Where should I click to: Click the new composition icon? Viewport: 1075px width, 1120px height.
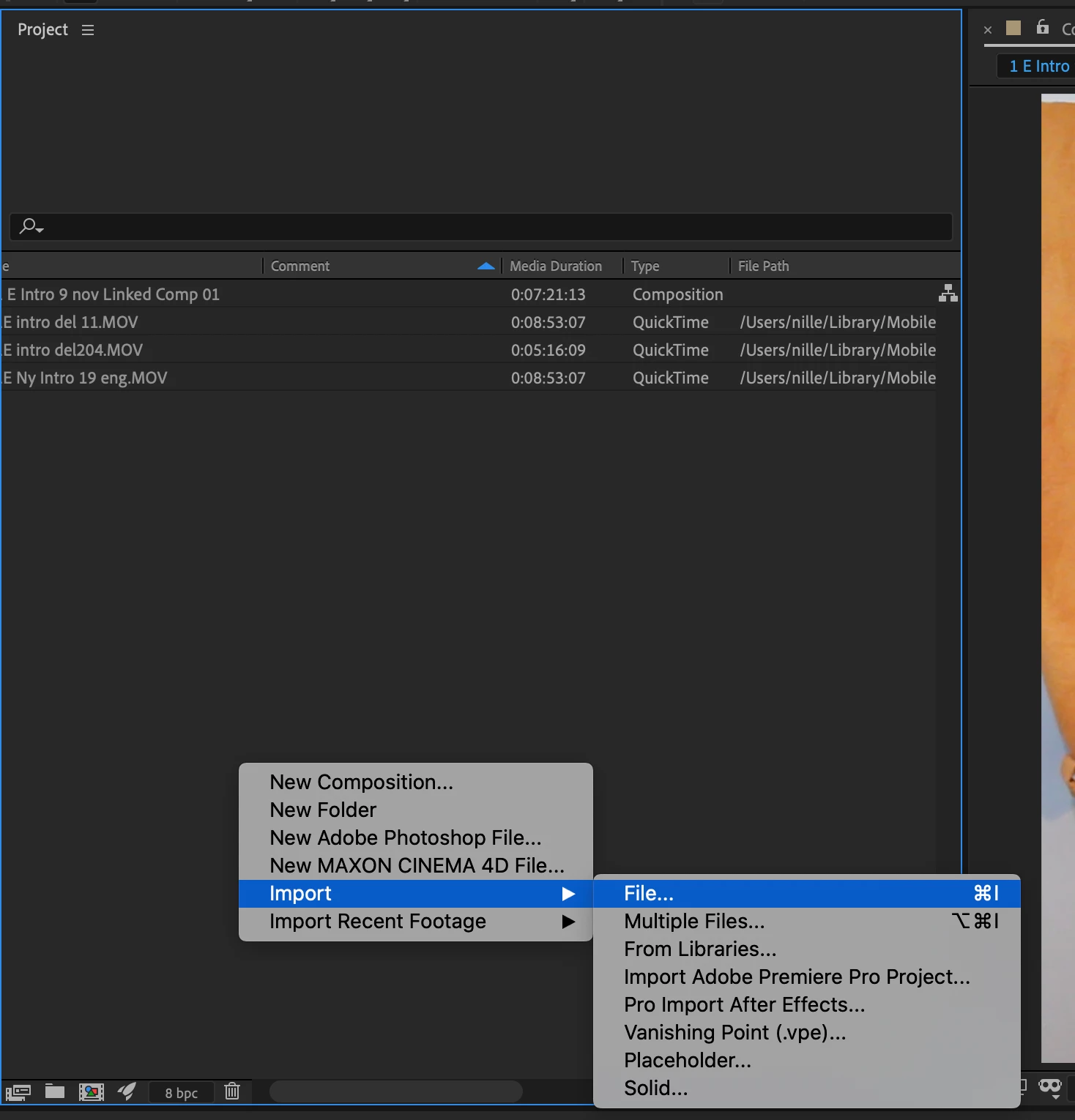(92, 1092)
